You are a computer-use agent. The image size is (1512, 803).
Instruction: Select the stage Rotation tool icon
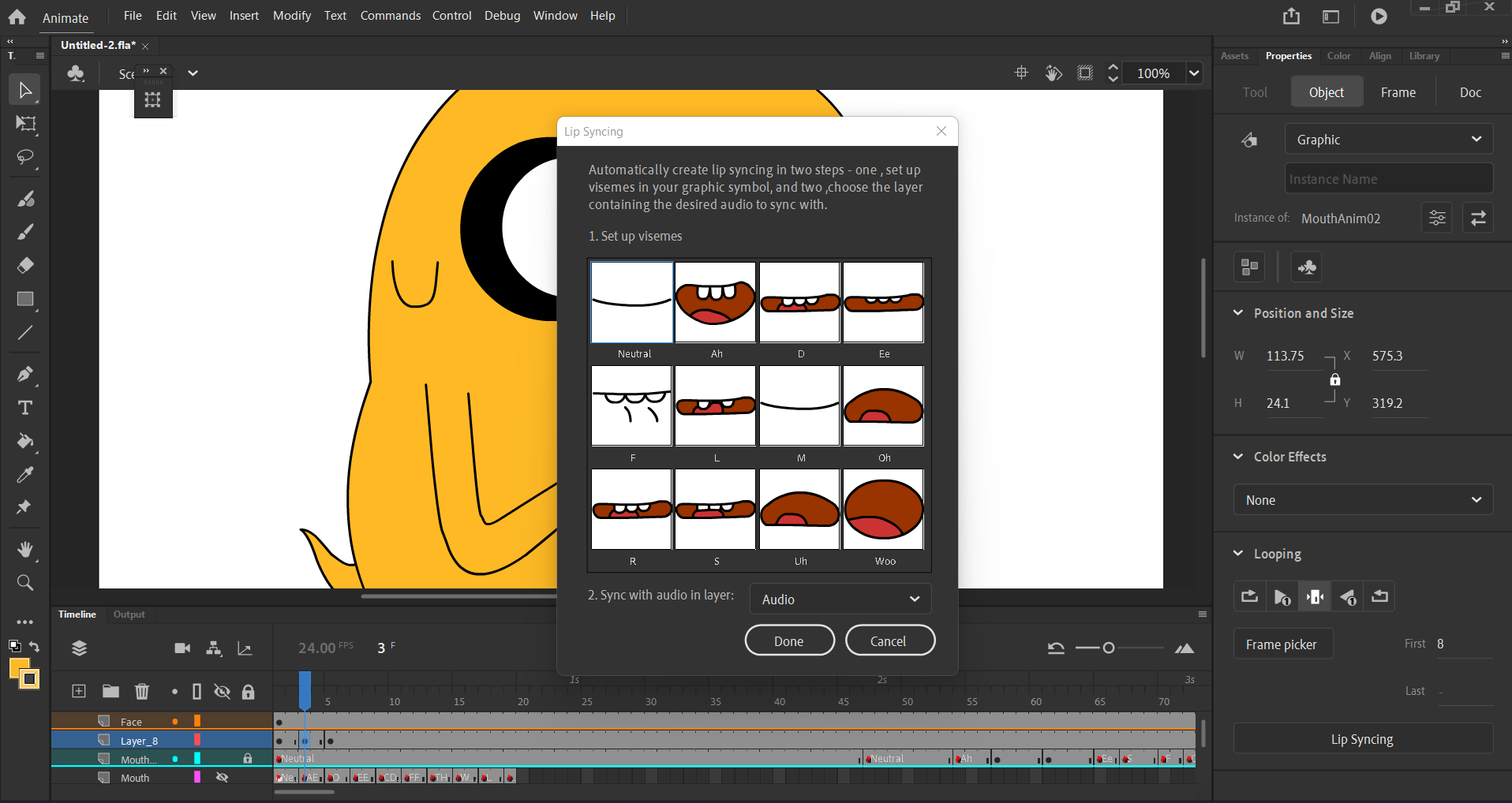pos(1054,73)
